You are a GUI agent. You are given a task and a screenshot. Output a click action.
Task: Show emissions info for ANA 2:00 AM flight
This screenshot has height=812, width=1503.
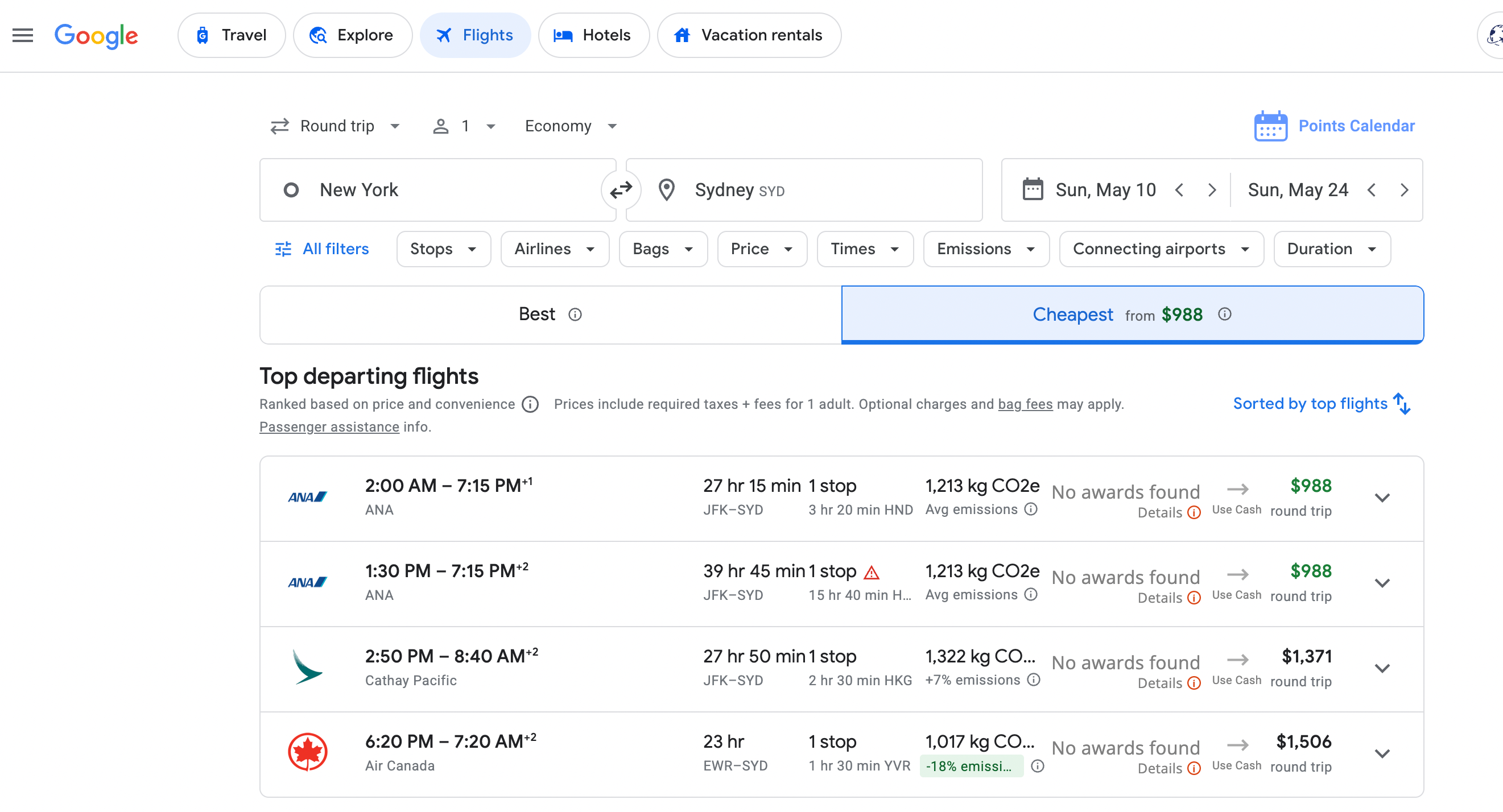point(1031,509)
